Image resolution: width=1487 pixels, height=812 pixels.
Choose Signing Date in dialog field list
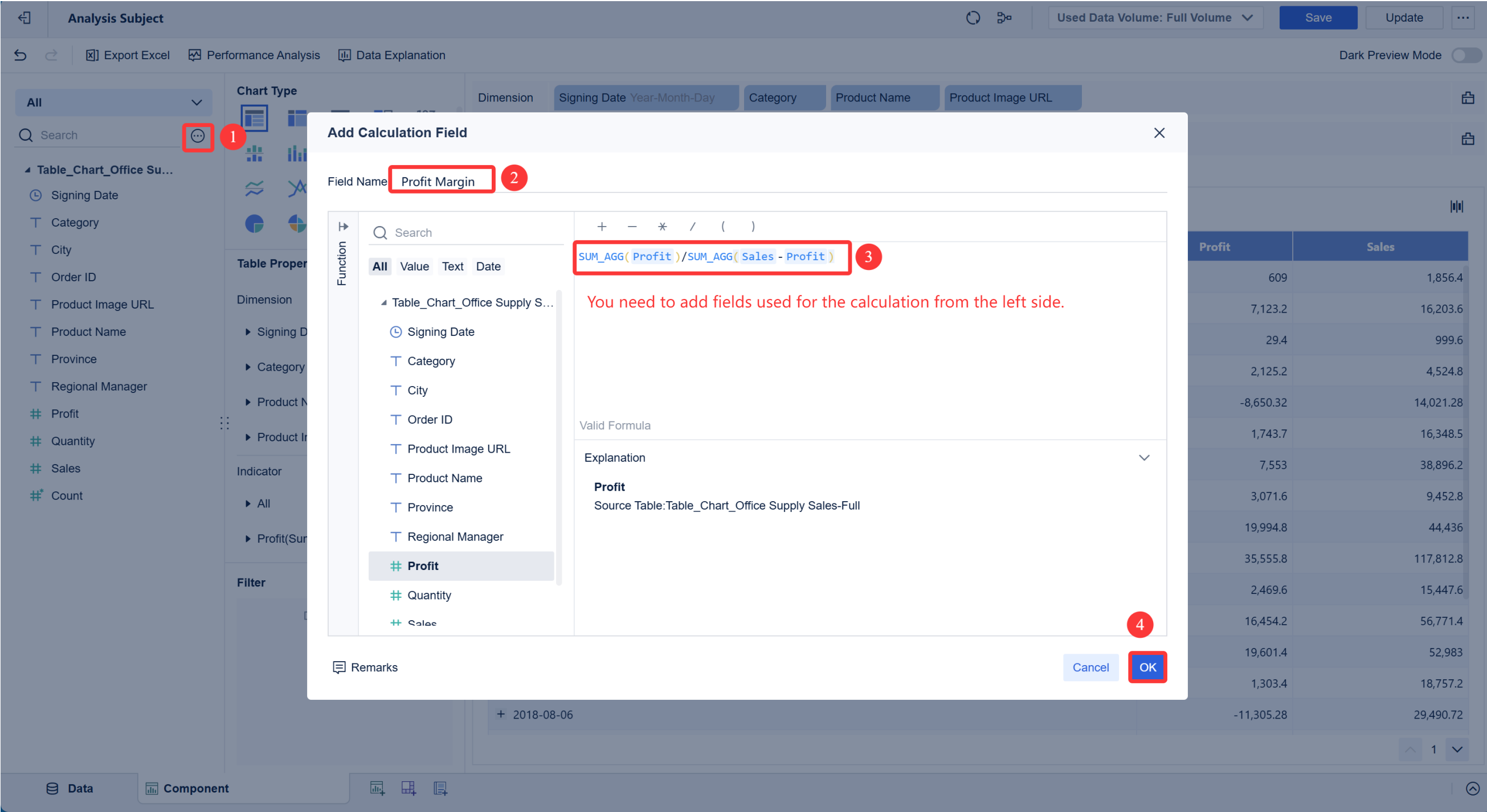[x=462, y=332]
